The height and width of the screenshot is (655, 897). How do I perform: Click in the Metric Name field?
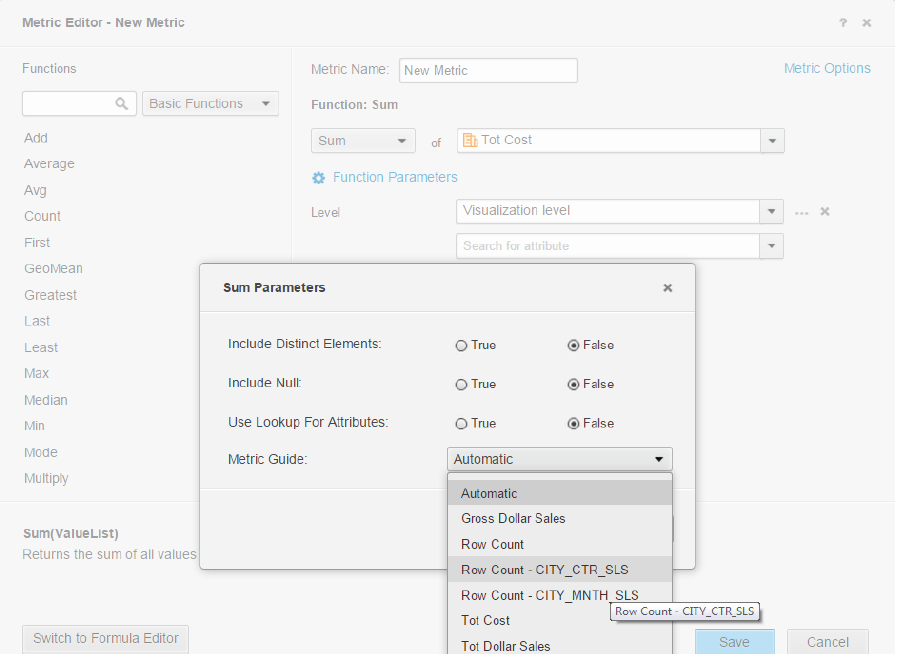click(x=488, y=71)
